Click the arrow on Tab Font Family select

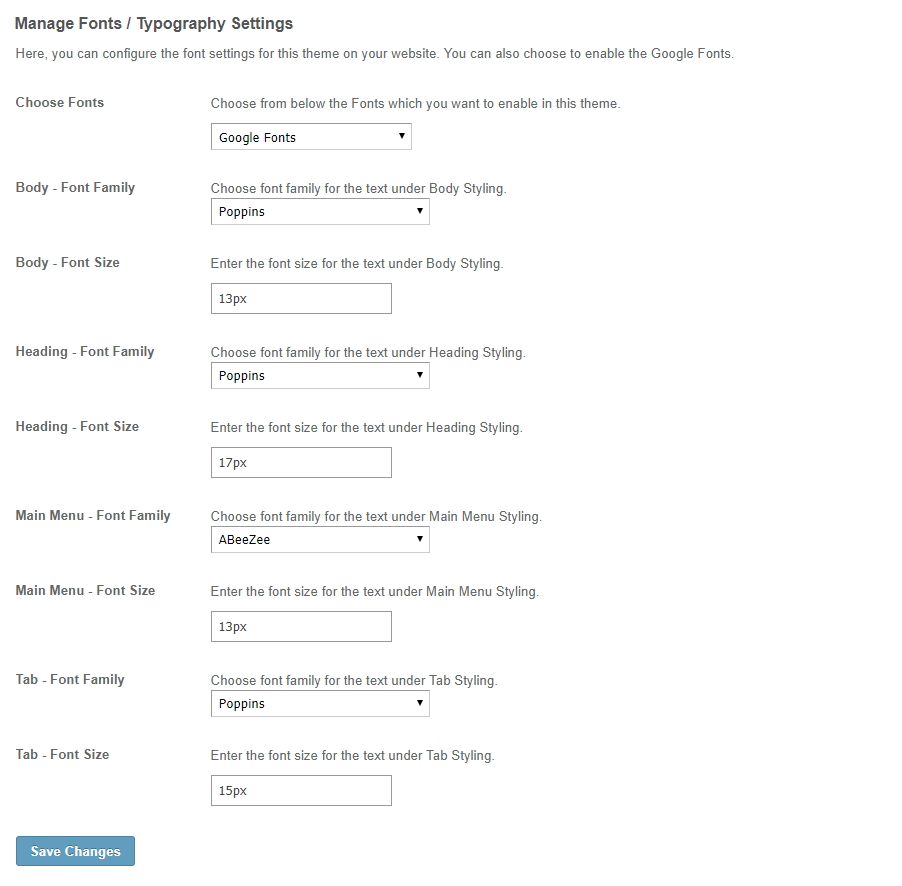point(420,703)
